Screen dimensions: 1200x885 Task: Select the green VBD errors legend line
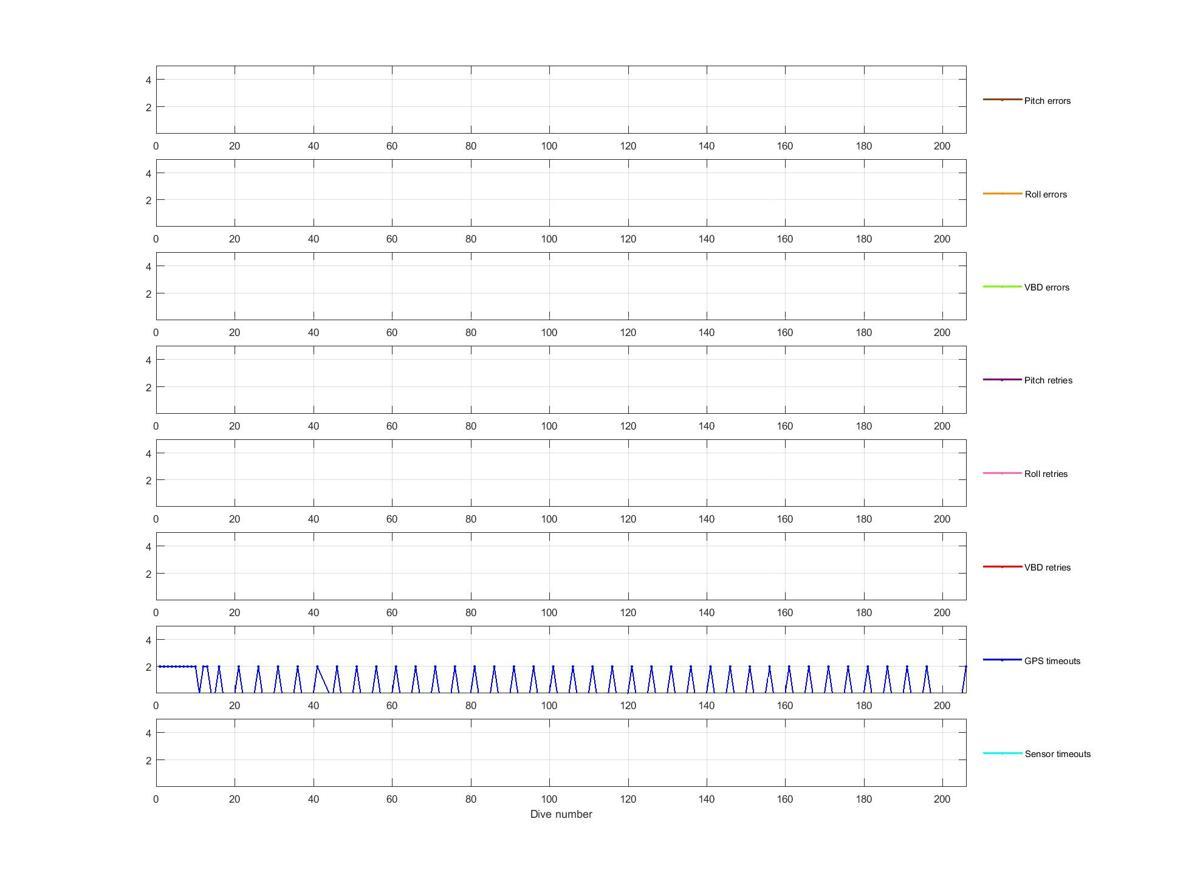pyautogui.click(x=1002, y=287)
